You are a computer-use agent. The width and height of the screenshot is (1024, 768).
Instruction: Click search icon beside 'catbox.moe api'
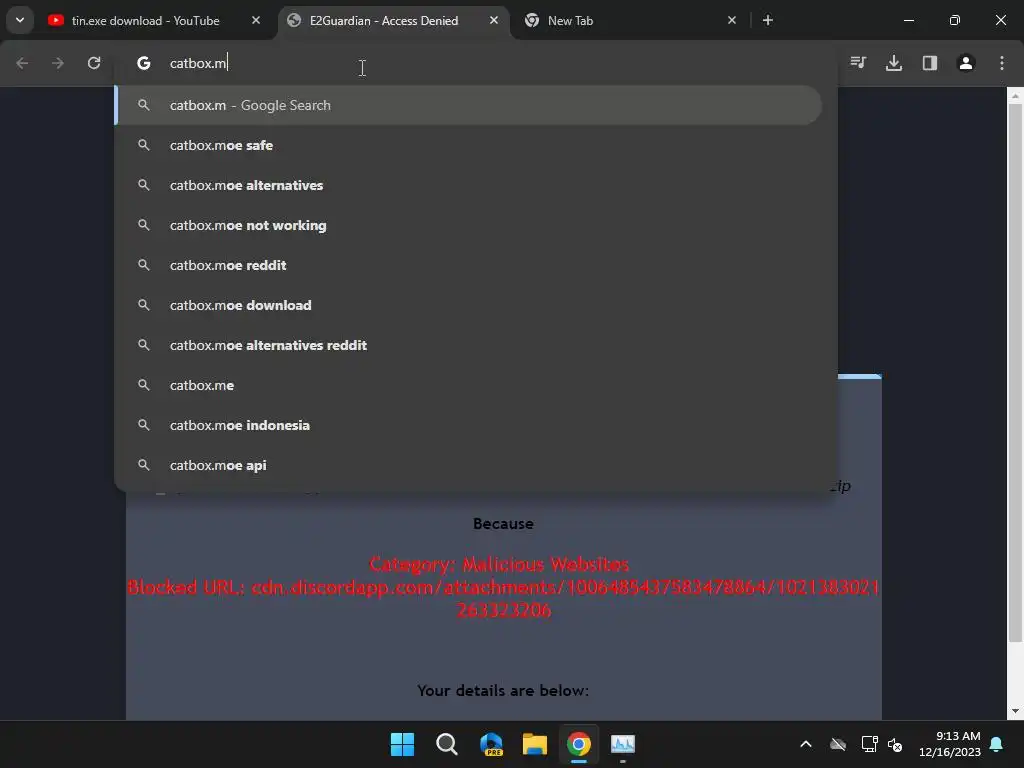pos(144,465)
